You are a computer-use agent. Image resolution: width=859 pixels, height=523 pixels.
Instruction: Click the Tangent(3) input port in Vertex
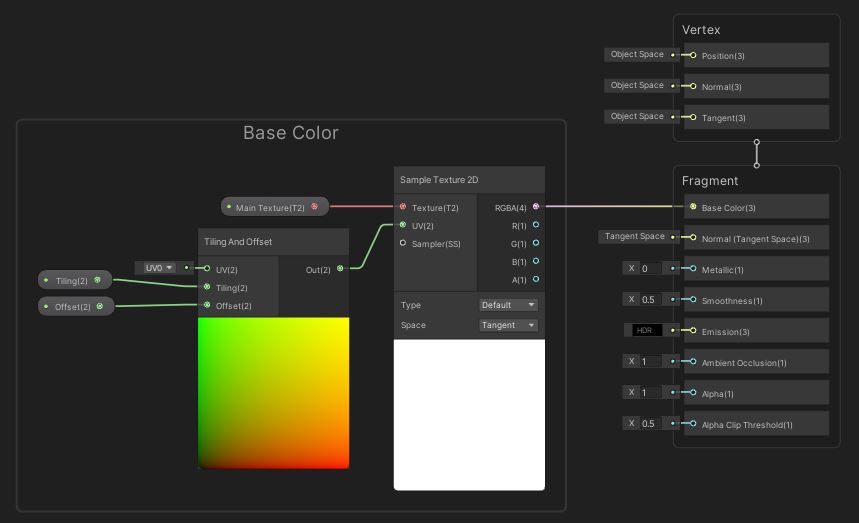693,117
